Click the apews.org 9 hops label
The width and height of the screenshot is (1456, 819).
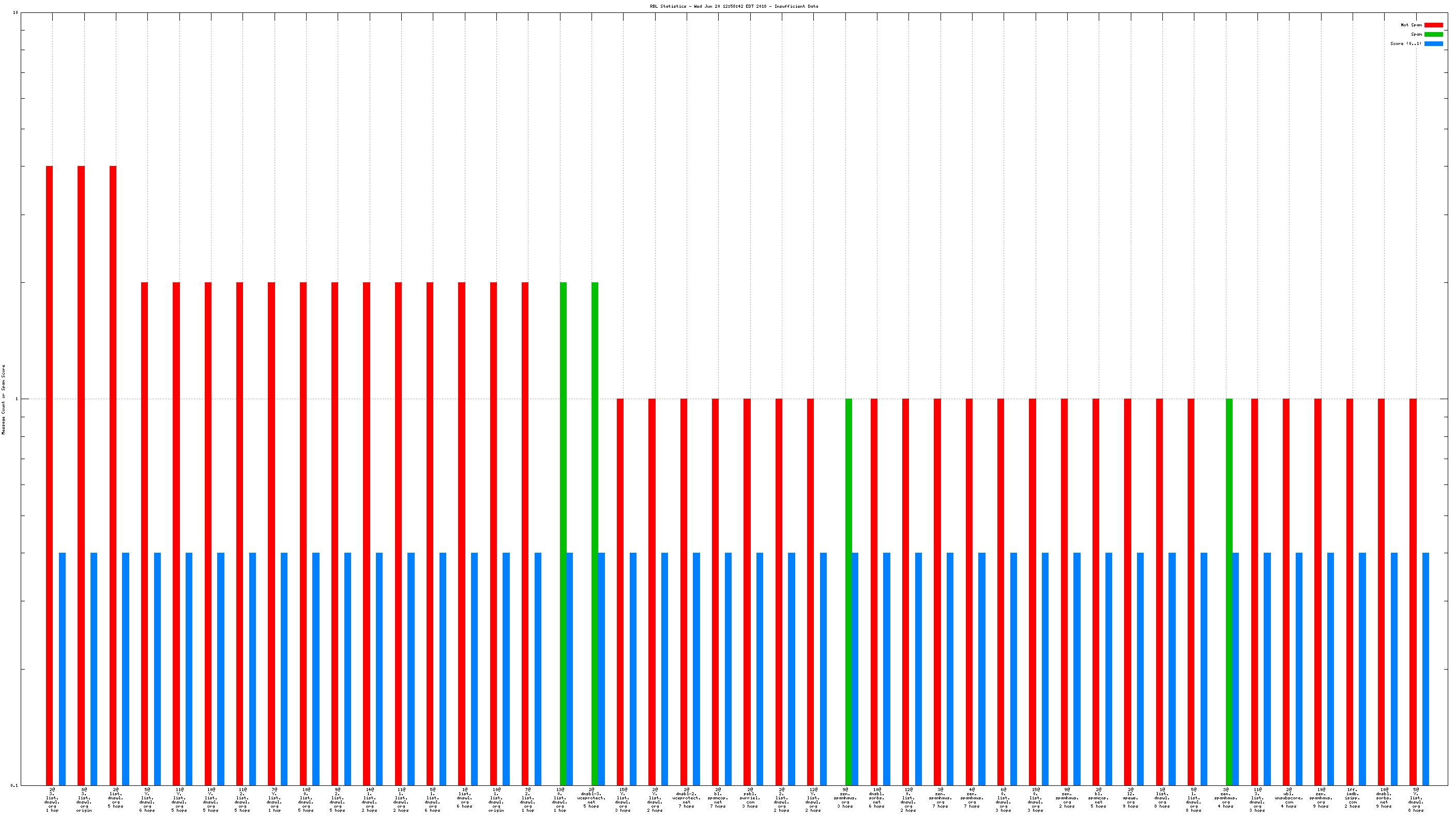[1130, 798]
